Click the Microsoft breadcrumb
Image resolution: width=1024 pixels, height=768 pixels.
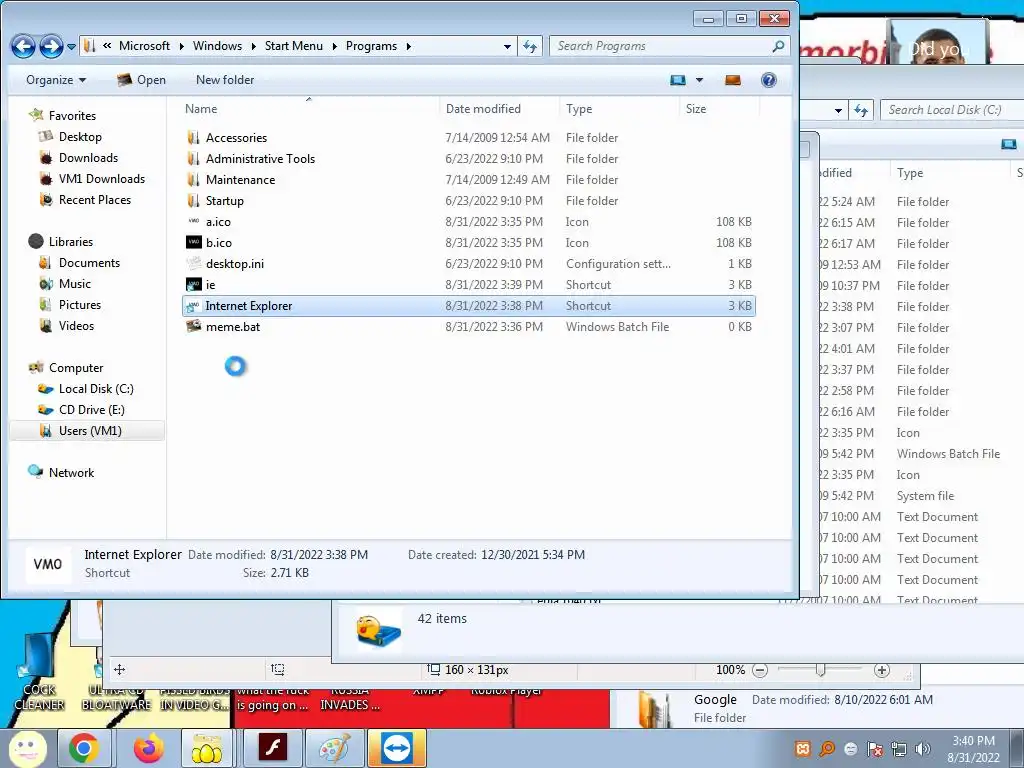coord(144,46)
